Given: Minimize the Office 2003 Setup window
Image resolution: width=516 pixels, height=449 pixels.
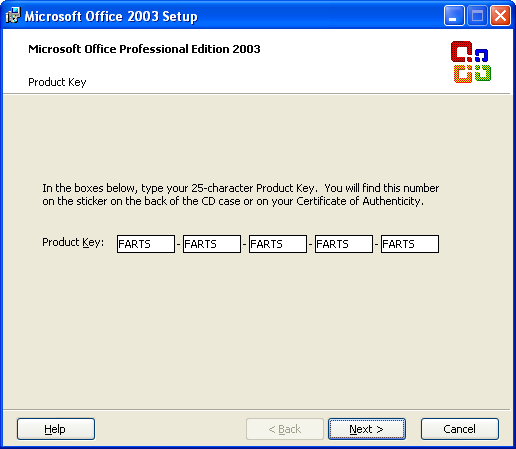Looking at the screenshot, I should [x=454, y=16].
